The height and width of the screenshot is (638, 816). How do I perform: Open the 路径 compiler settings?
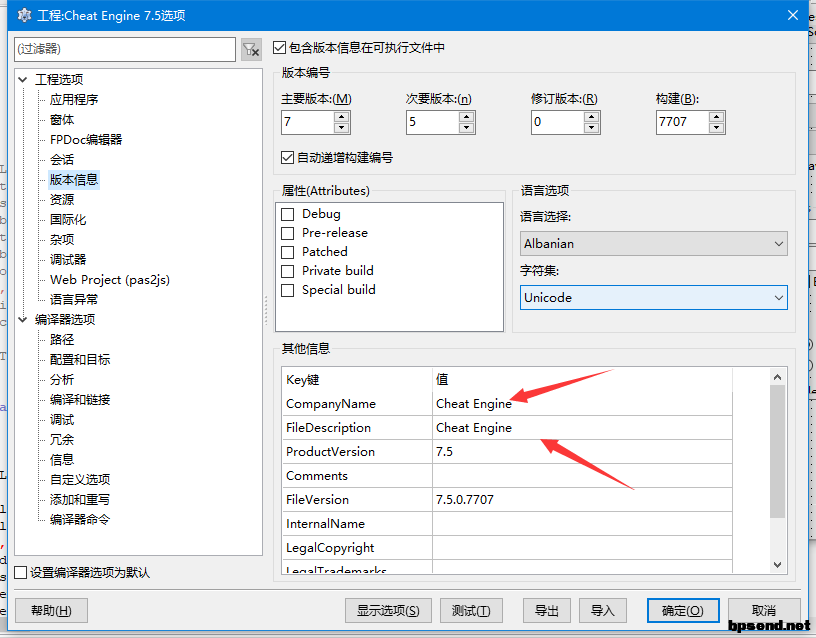62,339
